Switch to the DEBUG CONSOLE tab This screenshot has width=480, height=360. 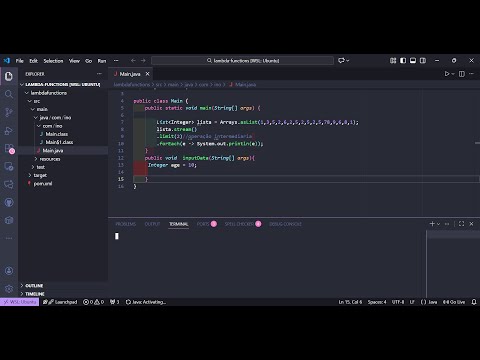285,224
